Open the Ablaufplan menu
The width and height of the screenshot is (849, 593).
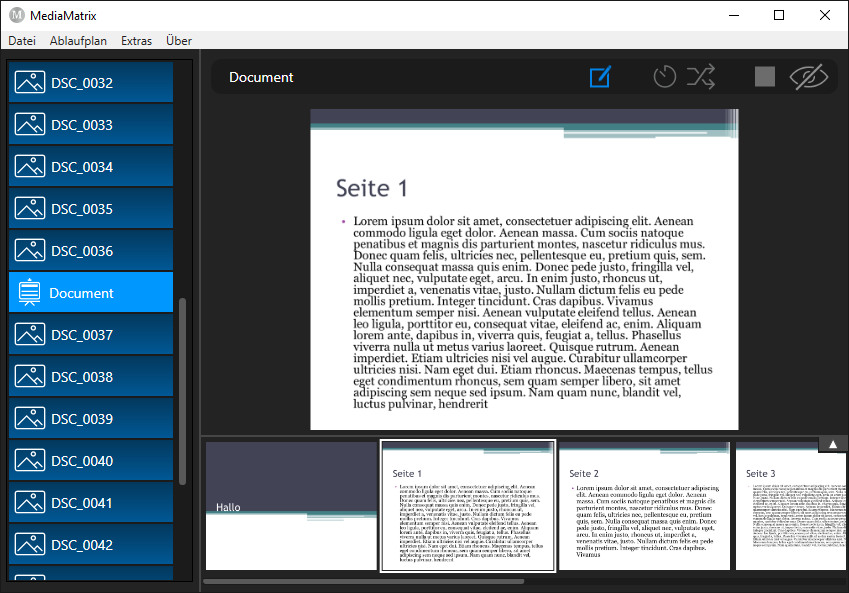tap(78, 41)
